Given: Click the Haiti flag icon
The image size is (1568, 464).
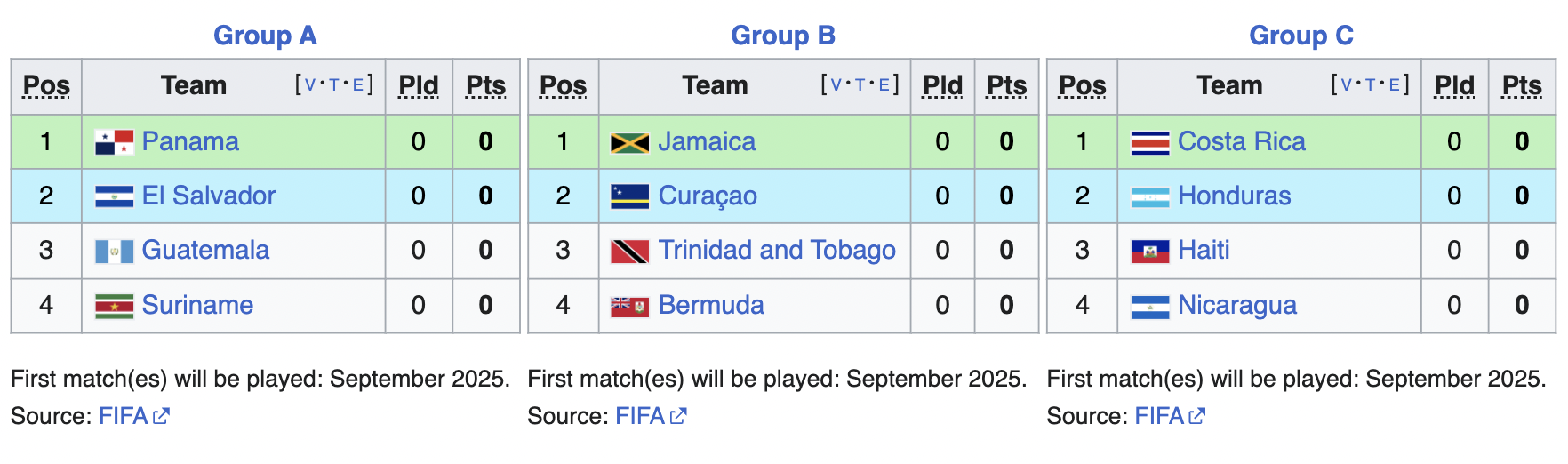Looking at the screenshot, I should click(x=1149, y=252).
